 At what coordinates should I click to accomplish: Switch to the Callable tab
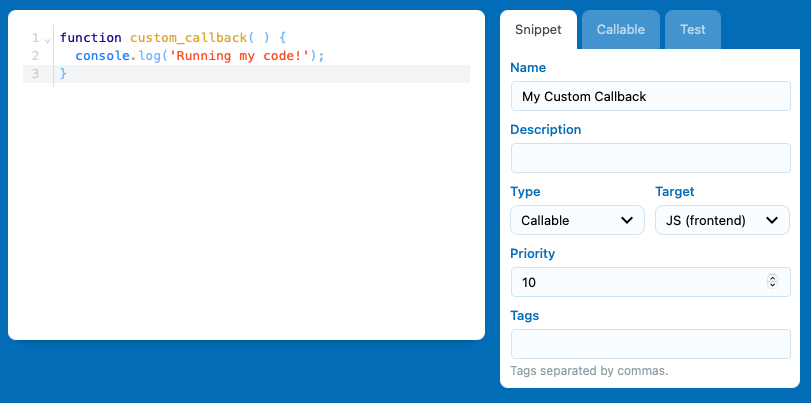621,29
